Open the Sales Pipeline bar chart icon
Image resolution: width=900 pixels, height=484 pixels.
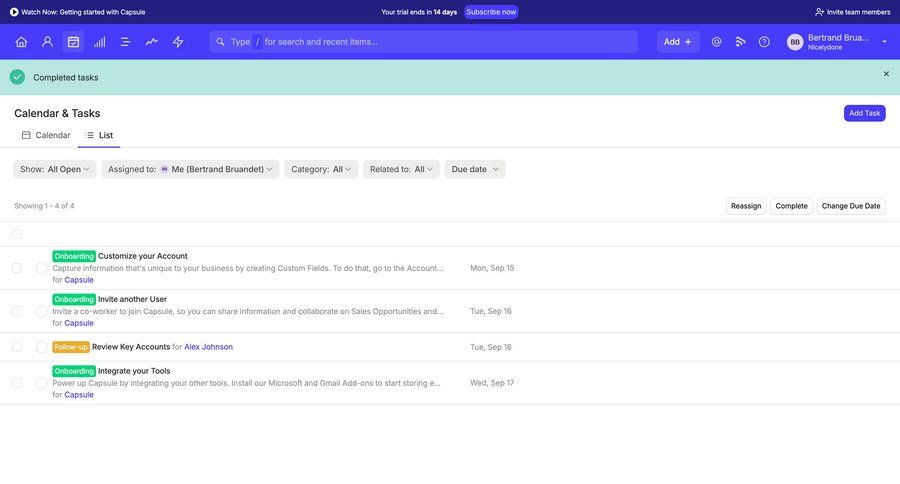[x=100, y=42]
